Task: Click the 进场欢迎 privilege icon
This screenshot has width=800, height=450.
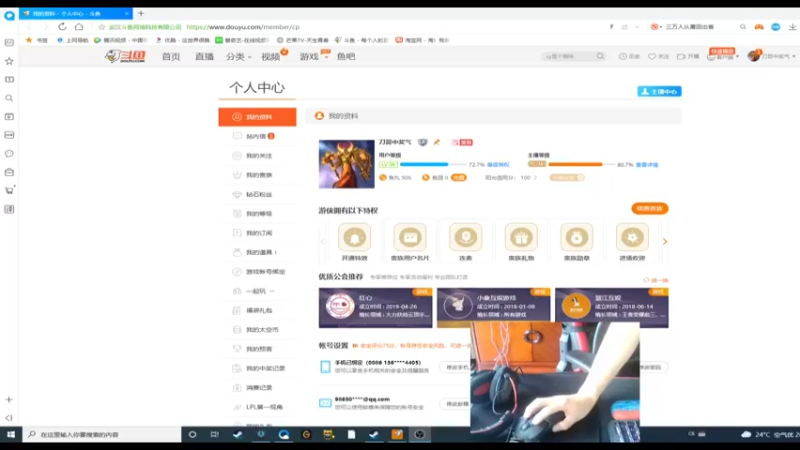Action: (632, 237)
